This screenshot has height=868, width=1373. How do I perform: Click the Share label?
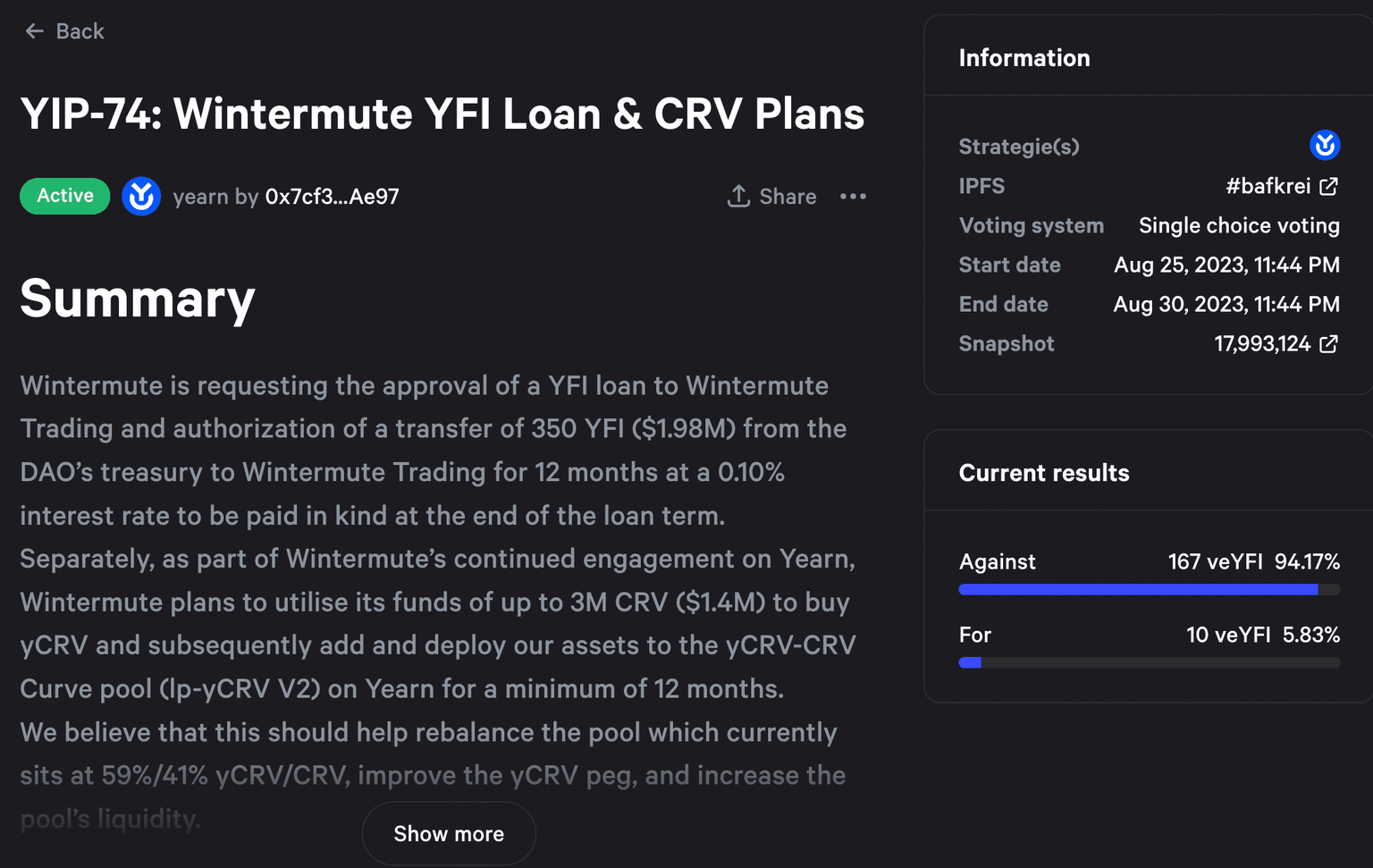788,197
